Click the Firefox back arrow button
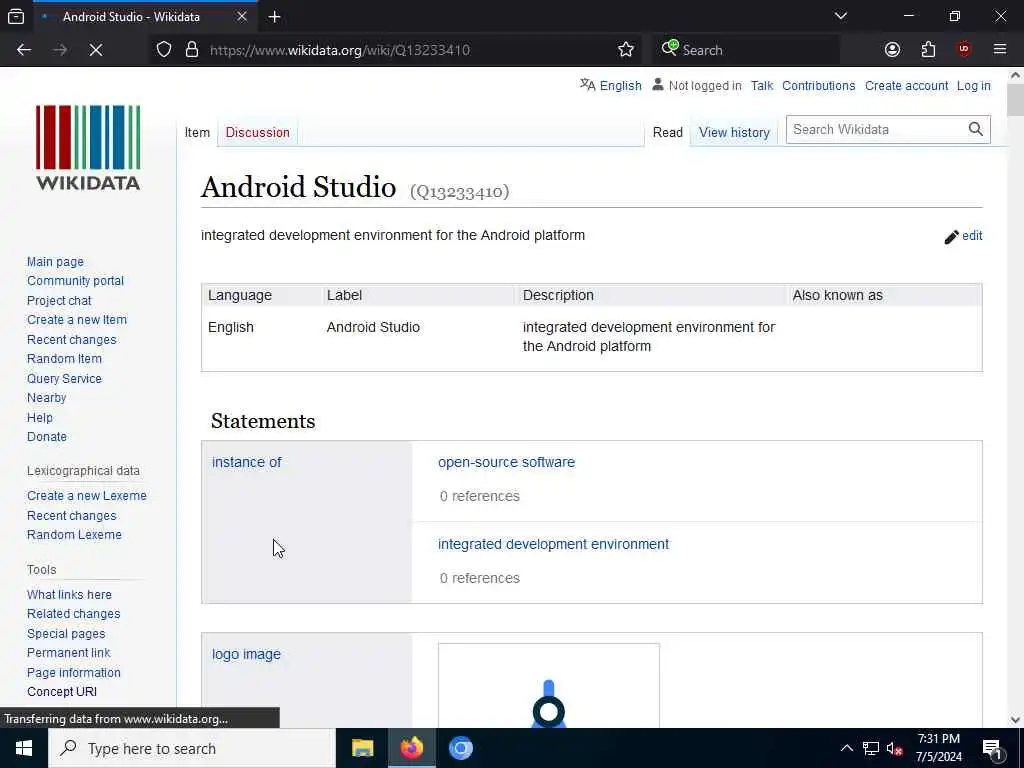This screenshot has width=1024, height=768. [24, 50]
